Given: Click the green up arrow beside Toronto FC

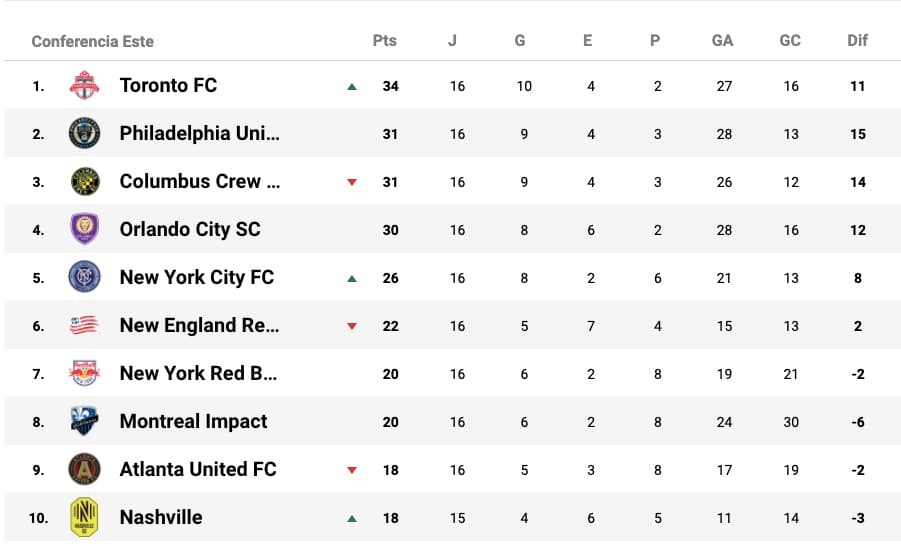Looking at the screenshot, I should click(352, 87).
